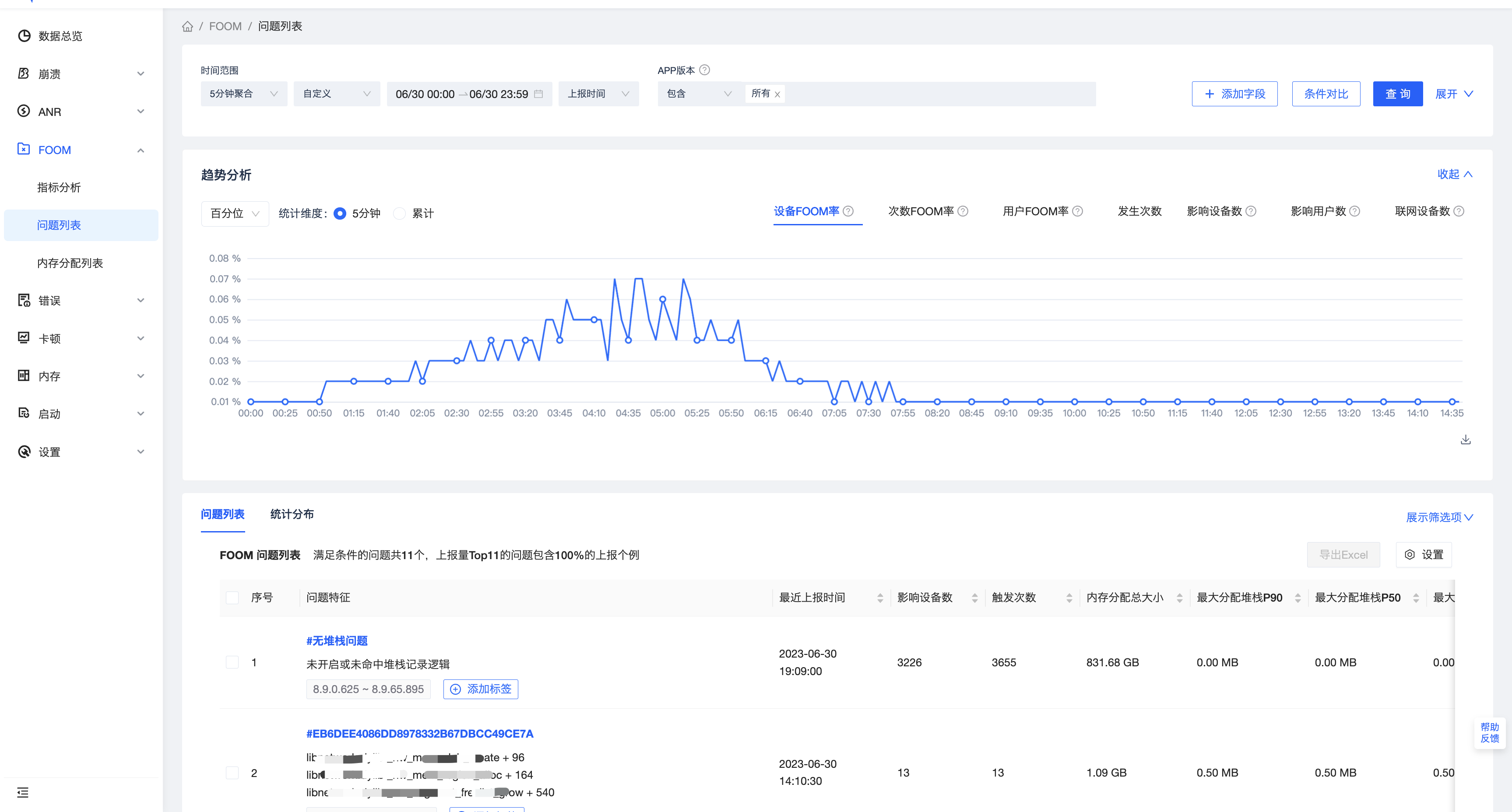Click the help icon beside 次数FOOM率
The height and width of the screenshot is (812, 1512).
[x=963, y=211]
